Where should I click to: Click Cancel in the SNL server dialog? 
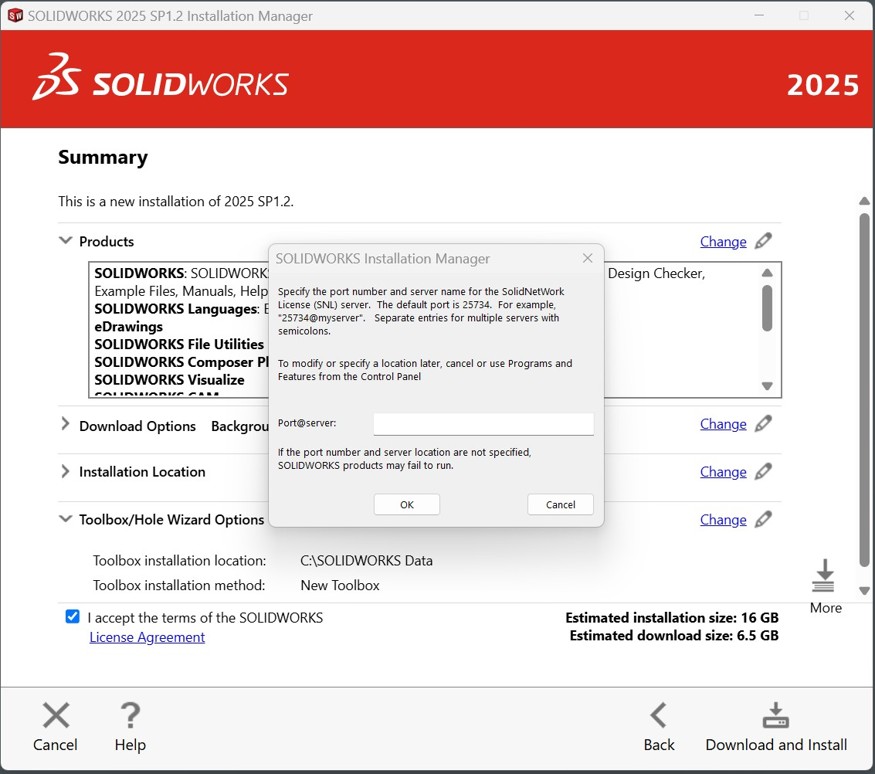pyautogui.click(x=560, y=504)
